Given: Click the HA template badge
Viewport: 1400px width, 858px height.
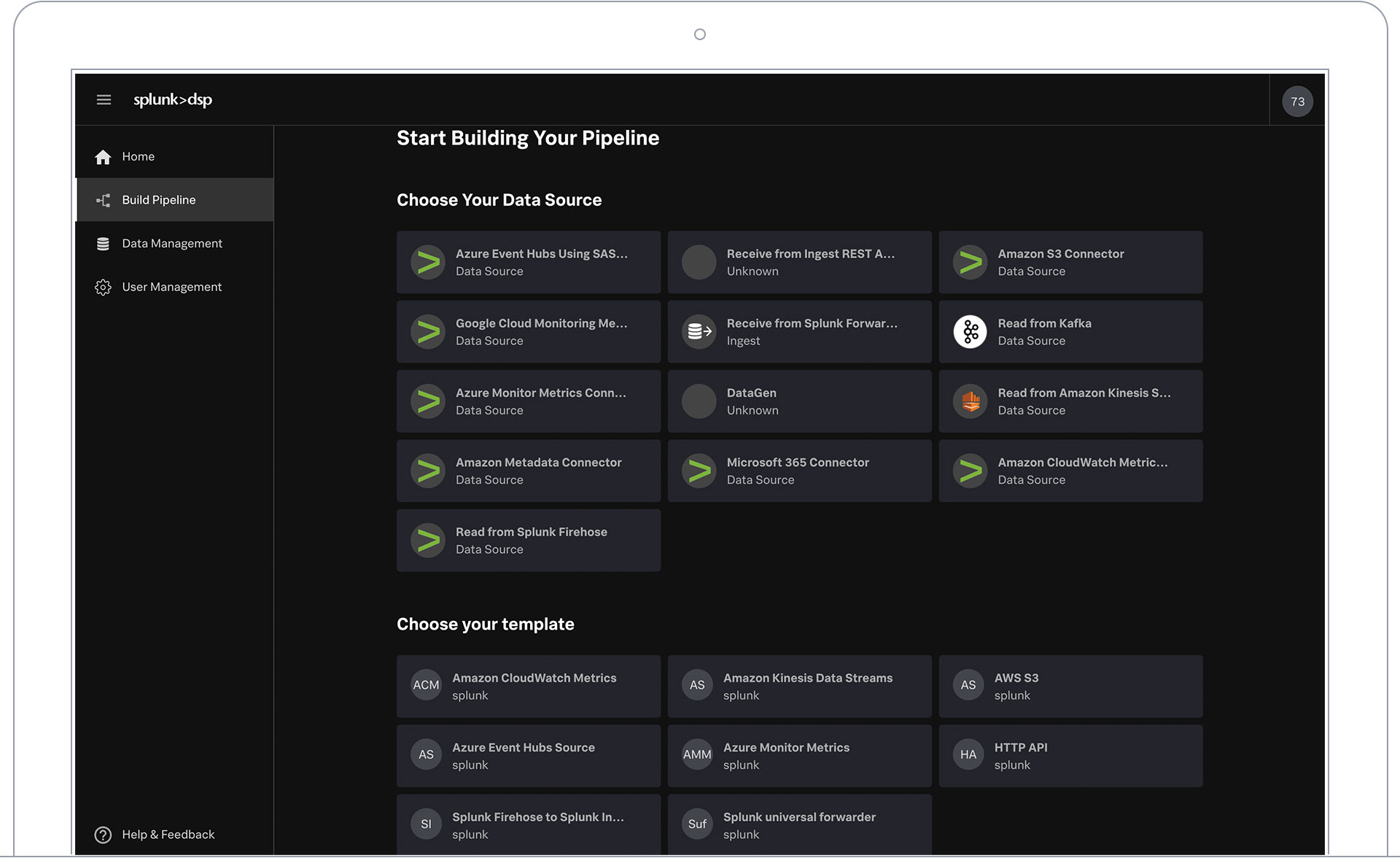Looking at the screenshot, I should pyautogui.click(x=968, y=754).
